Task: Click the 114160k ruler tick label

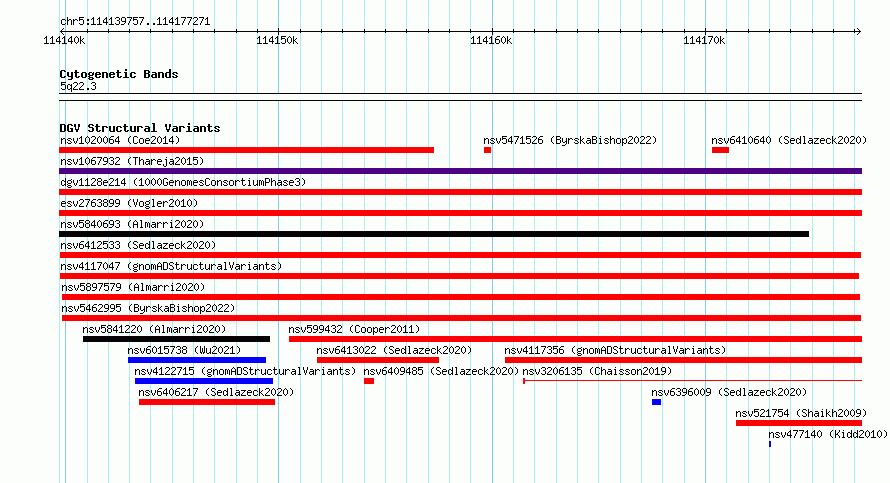Action: pyautogui.click(x=491, y=40)
